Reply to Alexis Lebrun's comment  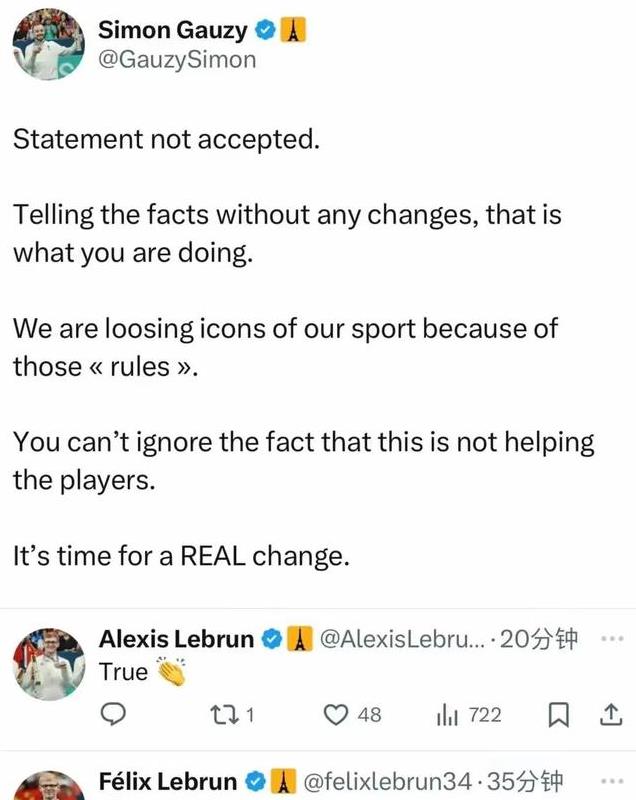click(115, 714)
